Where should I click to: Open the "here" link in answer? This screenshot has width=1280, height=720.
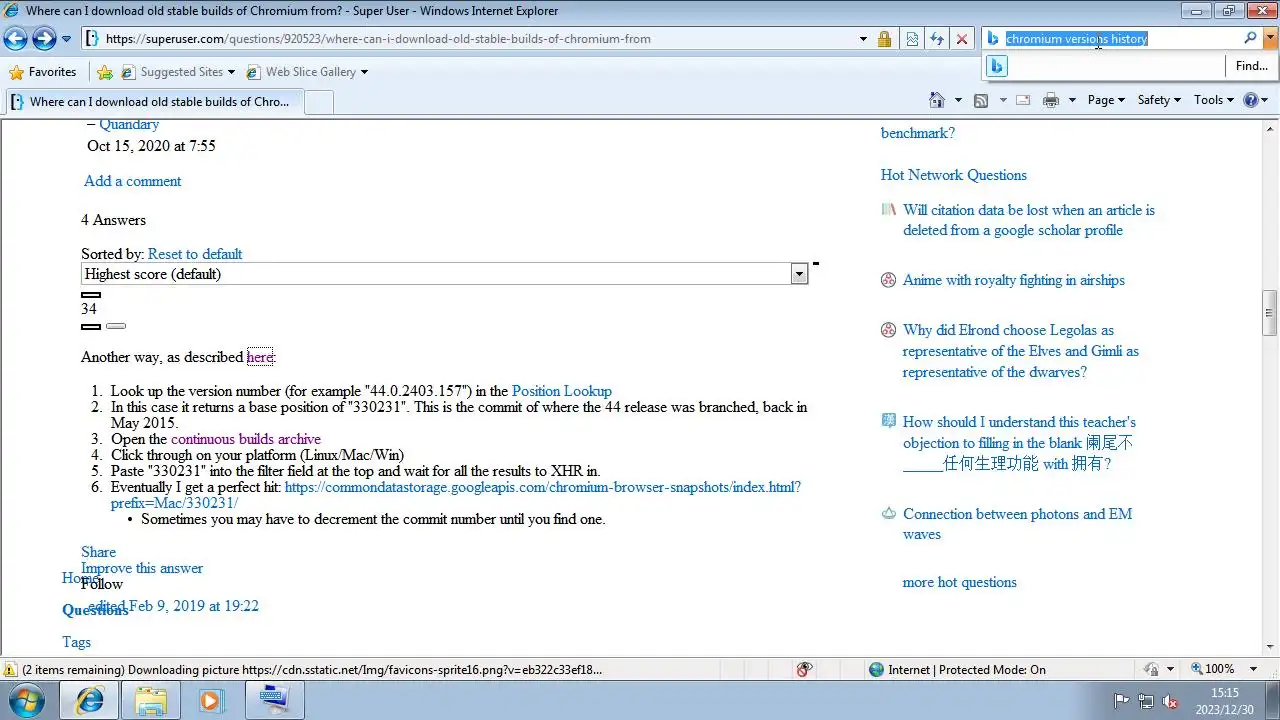coord(260,357)
